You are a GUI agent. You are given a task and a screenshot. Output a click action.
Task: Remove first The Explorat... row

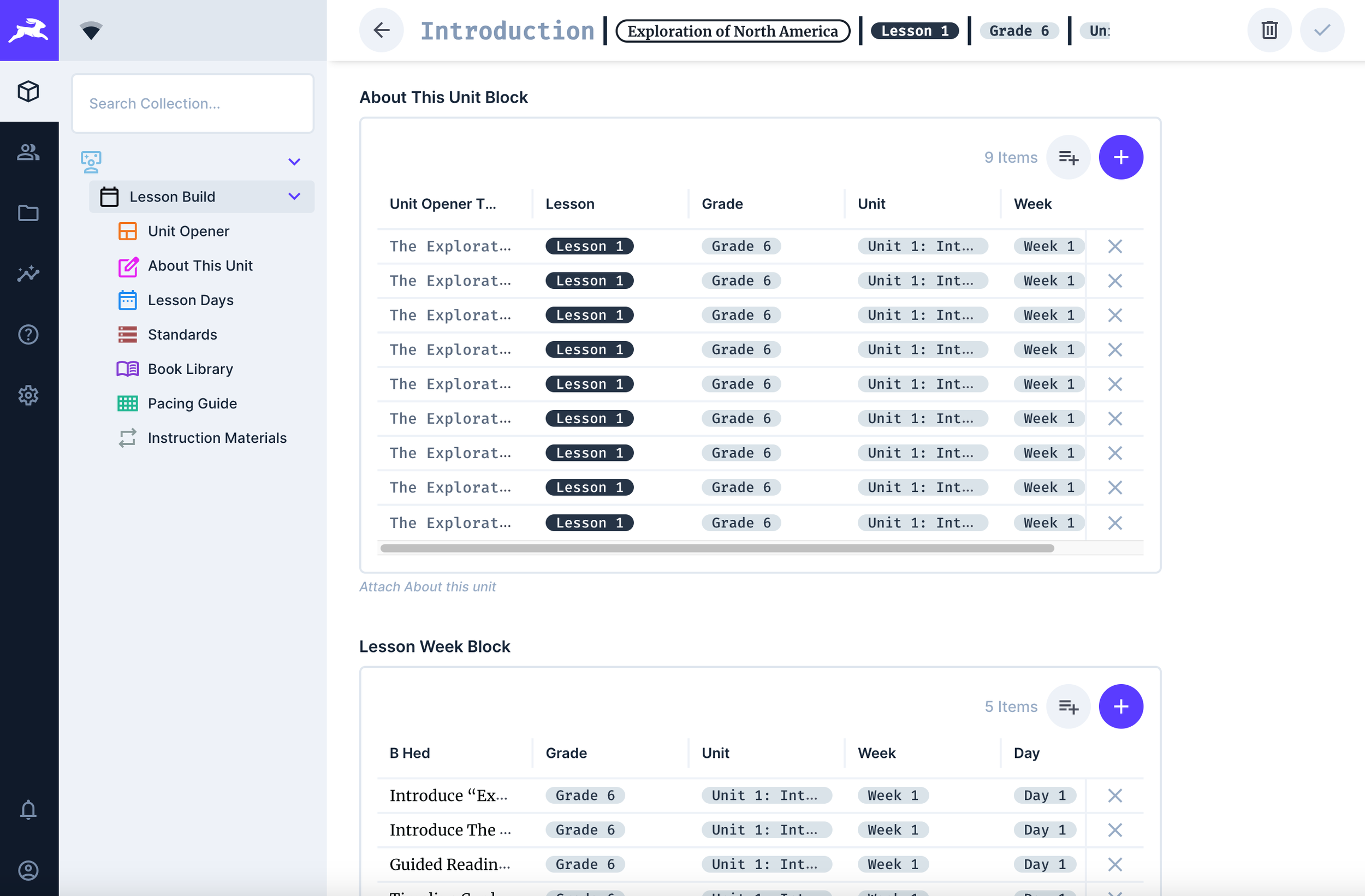(1114, 246)
